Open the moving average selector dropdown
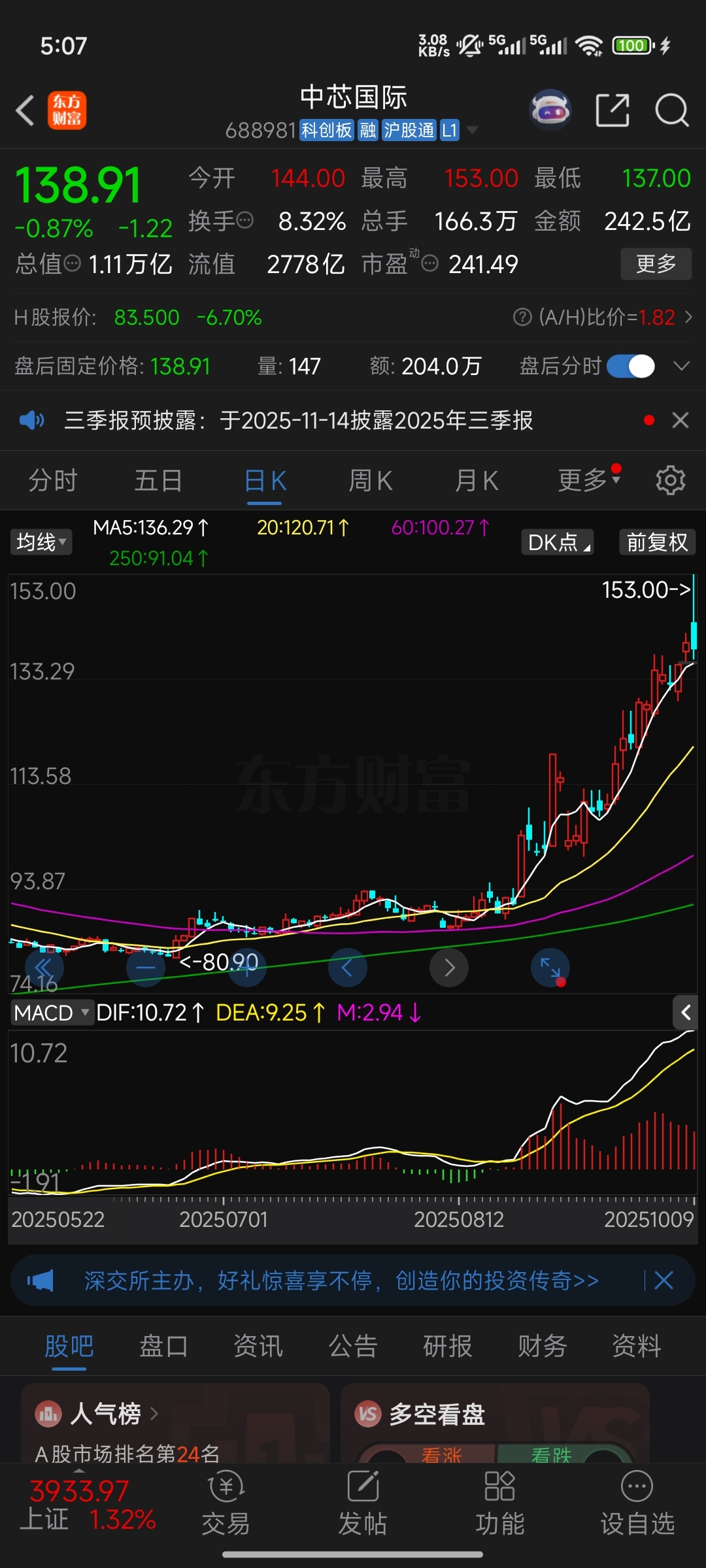Viewport: 706px width, 1568px height. pyautogui.click(x=41, y=542)
